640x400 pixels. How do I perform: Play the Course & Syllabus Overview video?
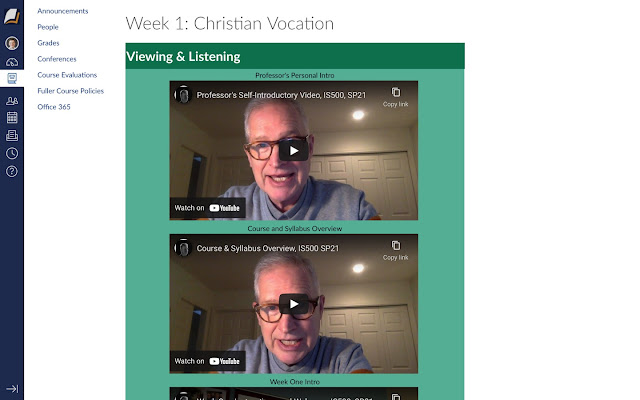(x=294, y=304)
